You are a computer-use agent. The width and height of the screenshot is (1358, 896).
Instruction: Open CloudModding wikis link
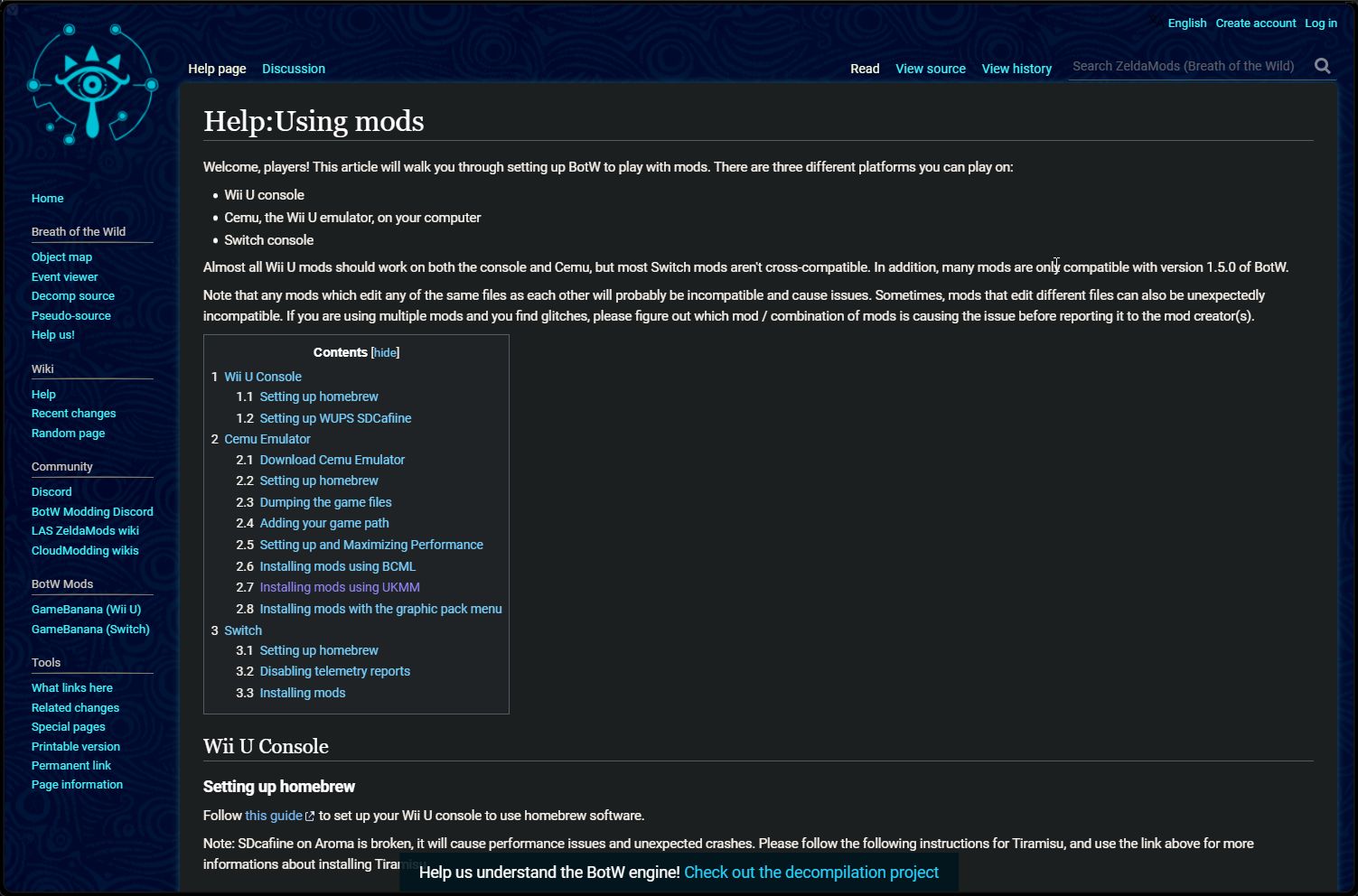pos(85,551)
